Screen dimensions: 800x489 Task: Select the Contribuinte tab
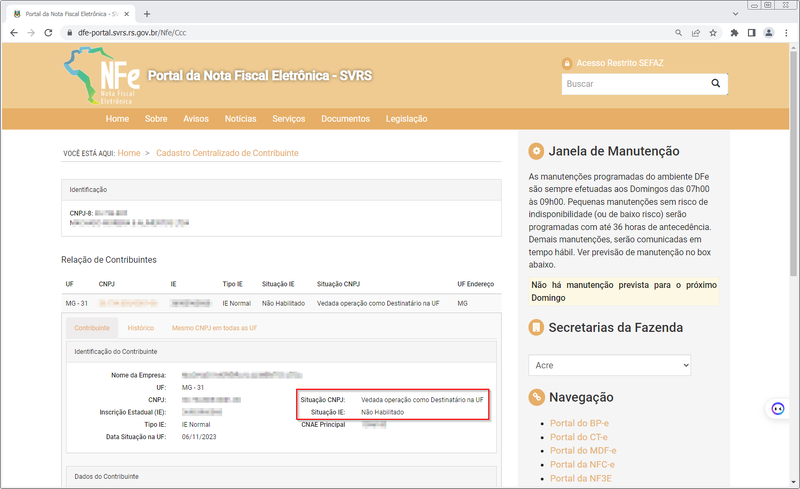point(92,328)
